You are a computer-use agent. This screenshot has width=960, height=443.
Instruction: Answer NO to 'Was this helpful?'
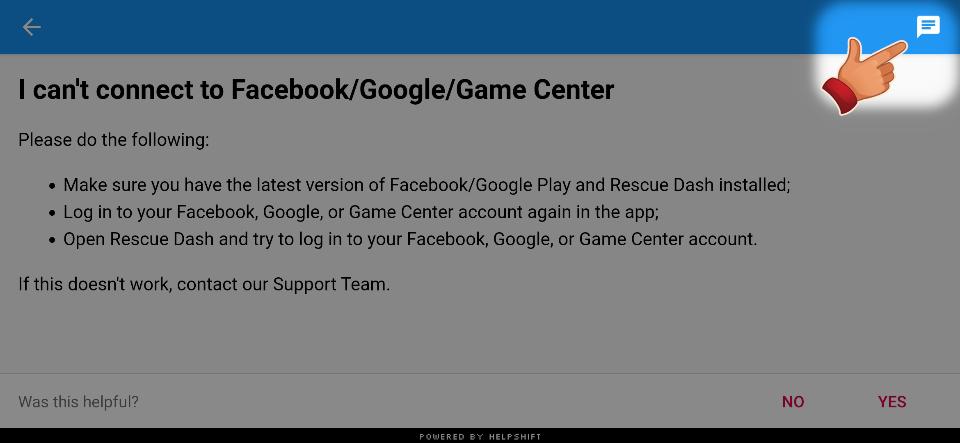pyautogui.click(x=793, y=402)
